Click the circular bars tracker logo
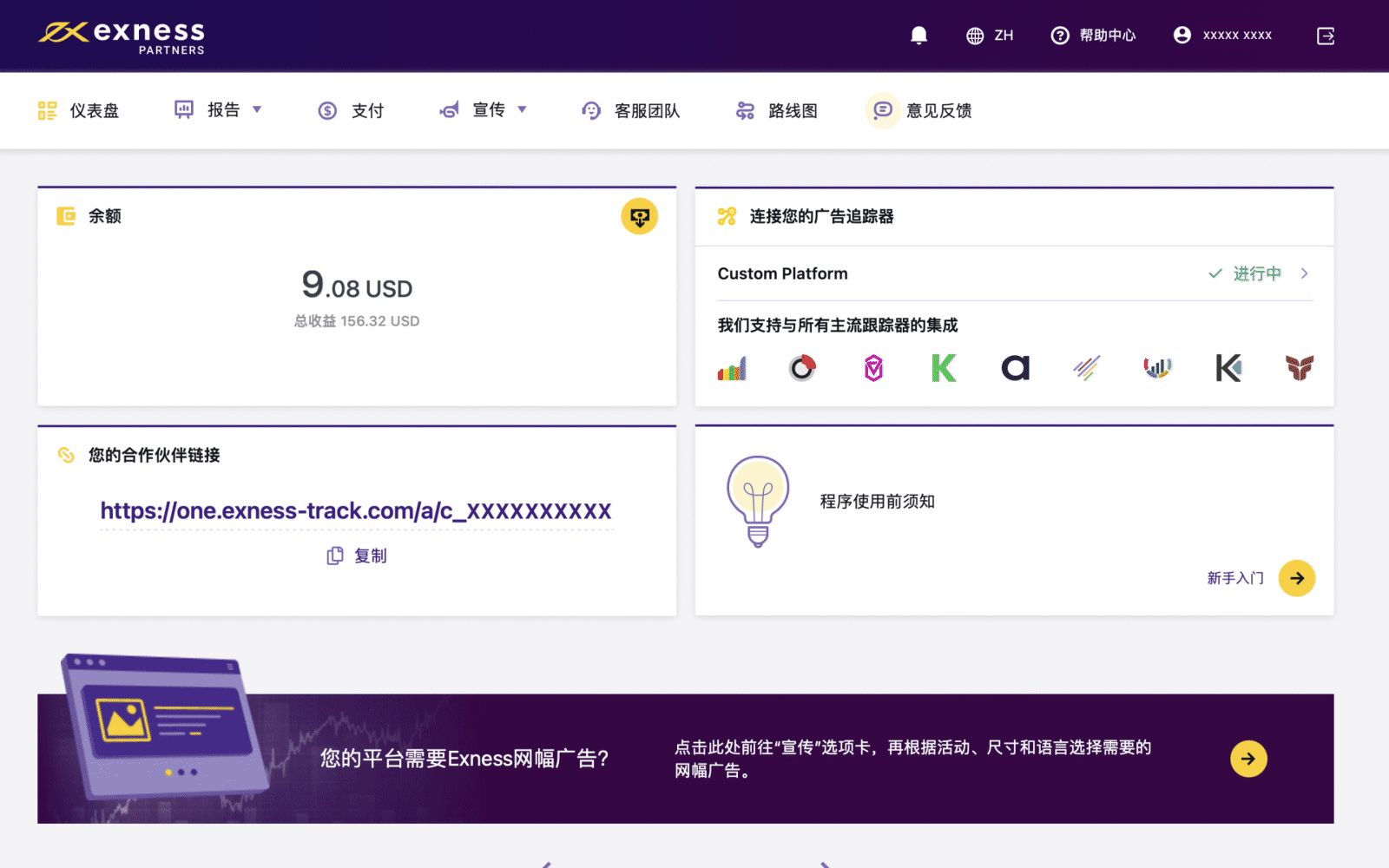 (x=1157, y=368)
